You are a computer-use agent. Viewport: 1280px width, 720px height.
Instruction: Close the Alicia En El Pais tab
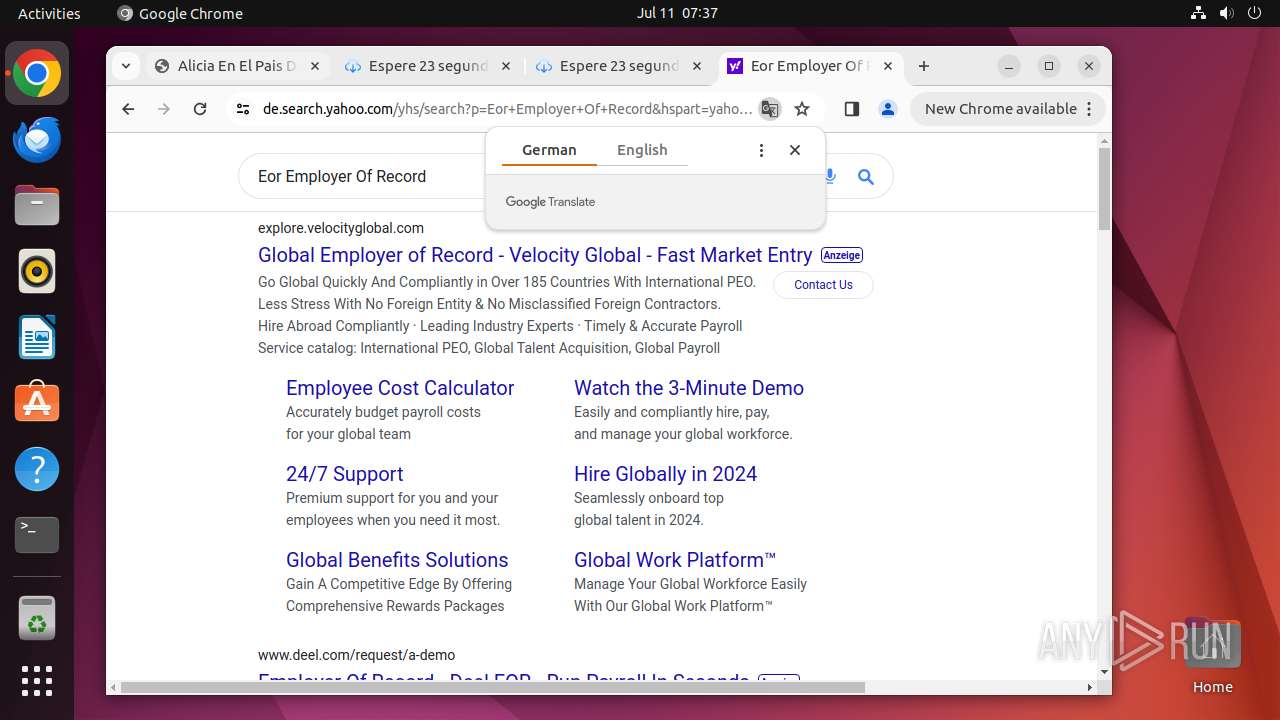pyautogui.click(x=314, y=66)
